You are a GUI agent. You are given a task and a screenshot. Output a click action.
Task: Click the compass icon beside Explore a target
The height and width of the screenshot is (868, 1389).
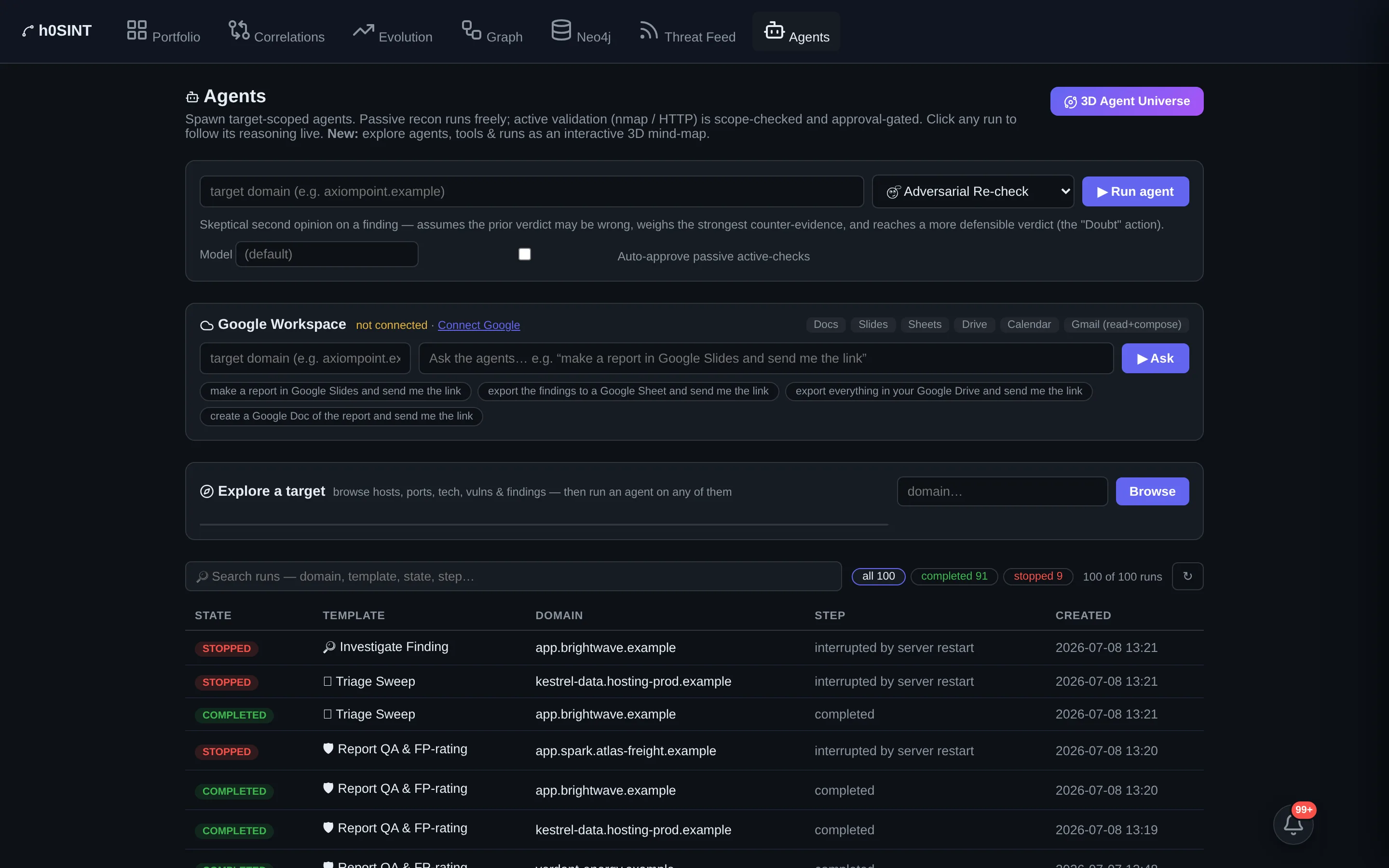pos(206,491)
